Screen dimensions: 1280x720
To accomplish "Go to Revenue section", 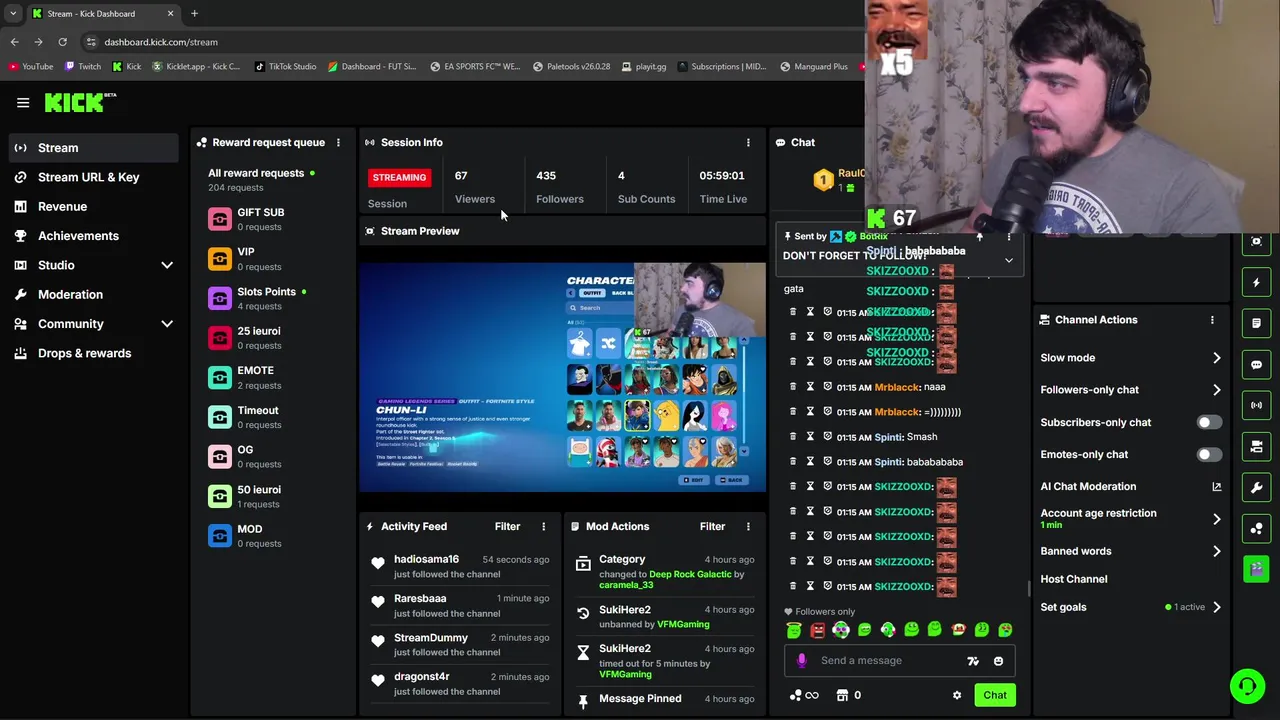I will 62,206.
